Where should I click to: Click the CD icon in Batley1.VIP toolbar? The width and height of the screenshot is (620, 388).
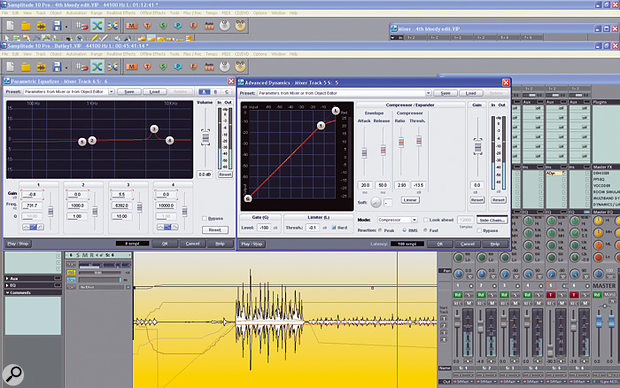[x=225, y=66]
